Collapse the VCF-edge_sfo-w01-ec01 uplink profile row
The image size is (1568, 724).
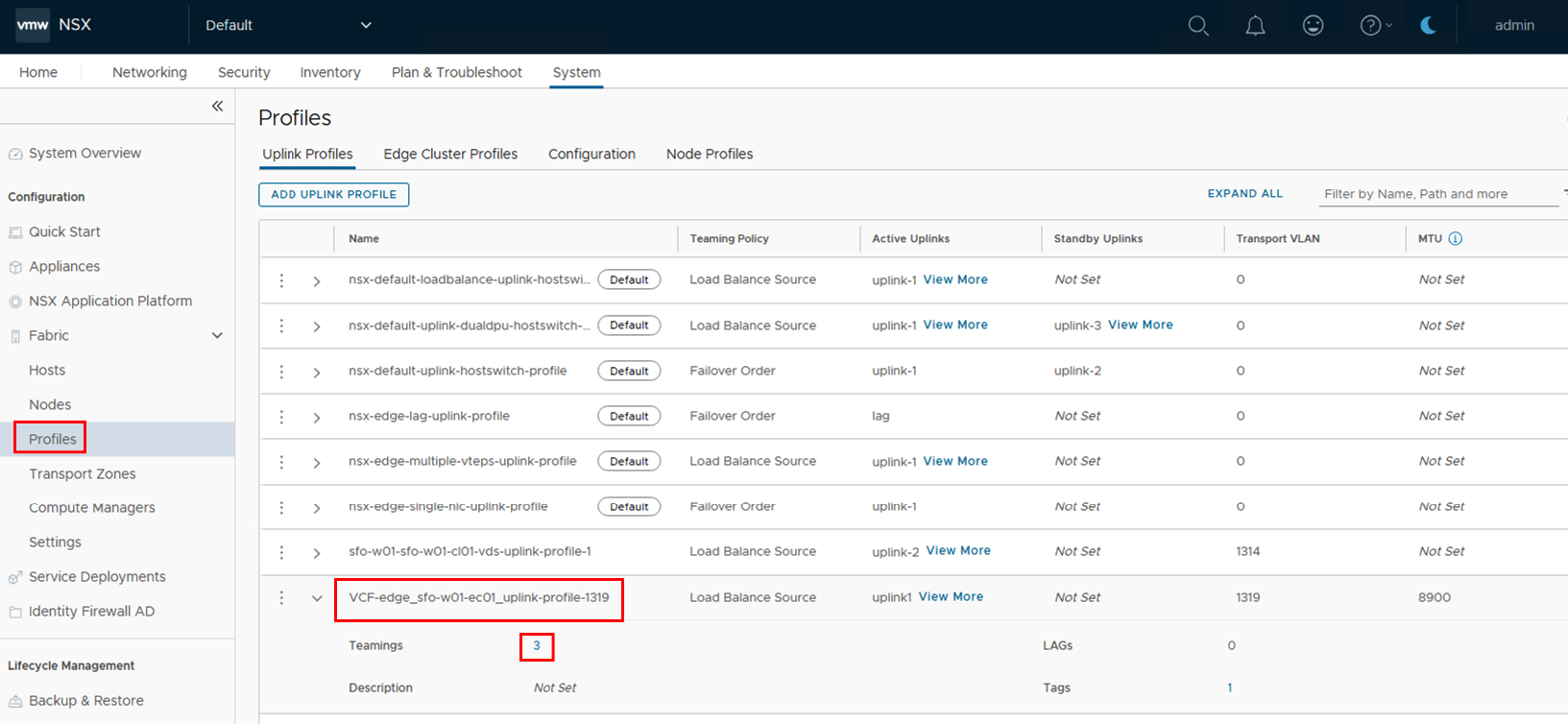[317, 598]
